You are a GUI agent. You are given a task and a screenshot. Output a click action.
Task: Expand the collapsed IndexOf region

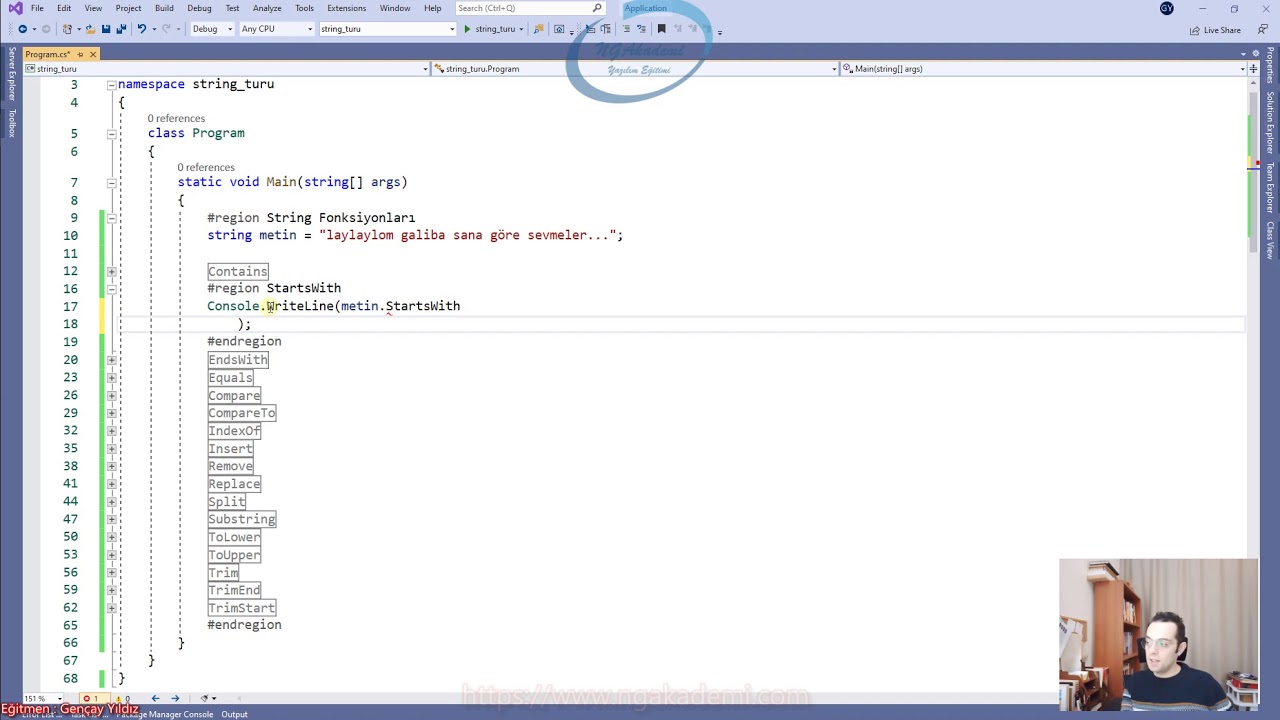111,431
